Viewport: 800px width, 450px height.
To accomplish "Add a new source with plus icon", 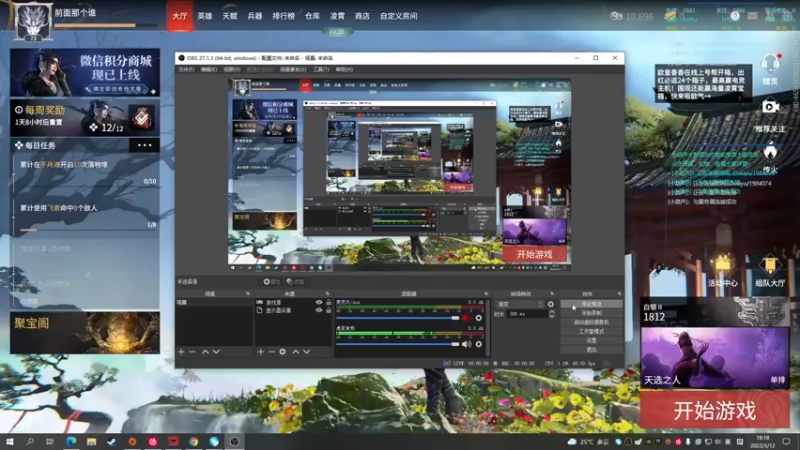I will point(260,352).
